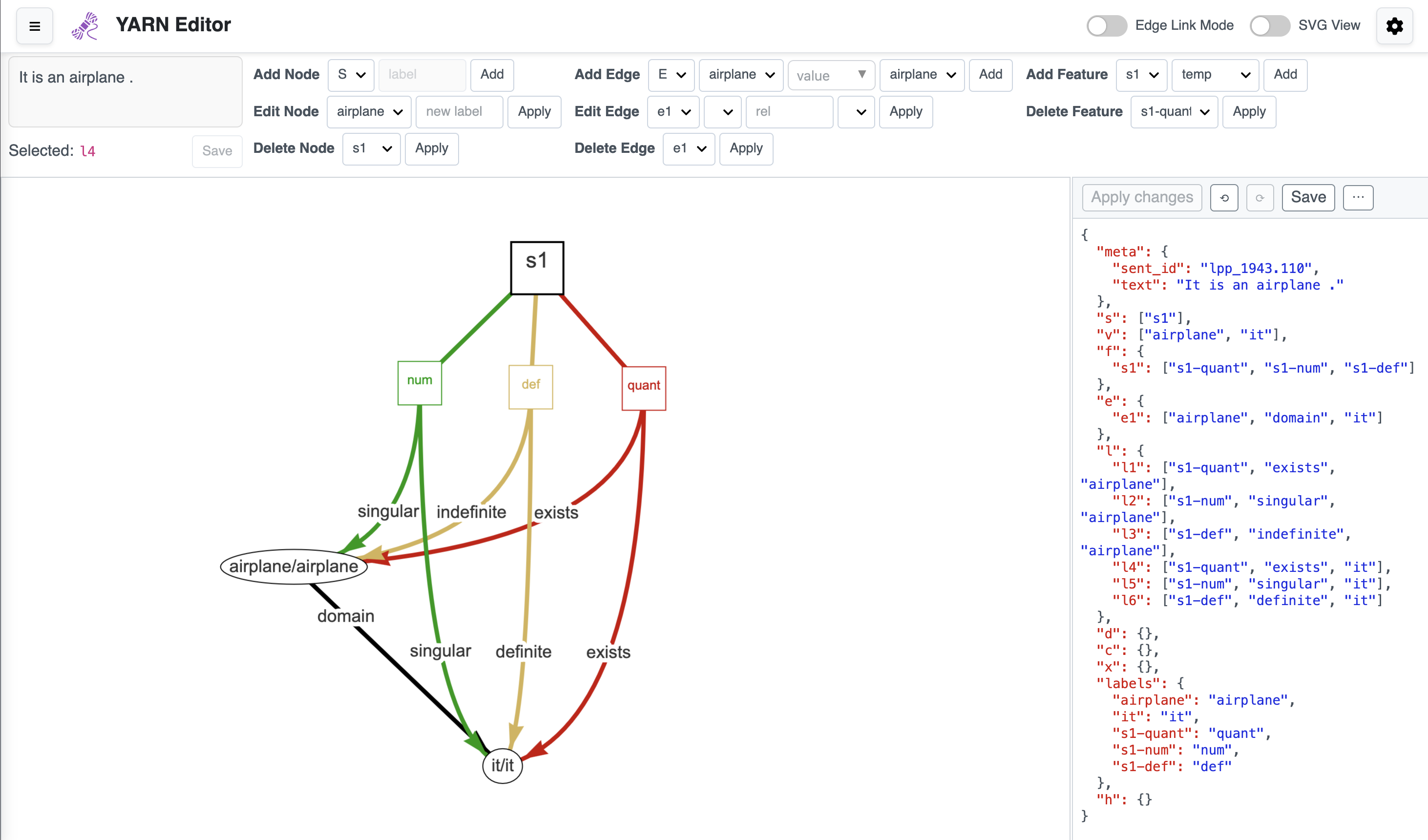Click Apply changes in the JSON panel
The height and width of the screenshot is (840, 1428).
coord(1141,197)
